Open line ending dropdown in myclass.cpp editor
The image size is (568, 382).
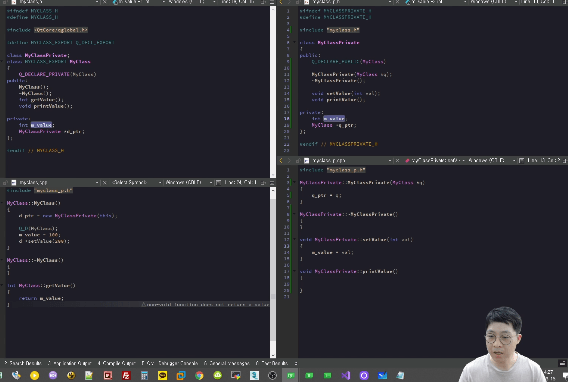[x=188, y=182]
